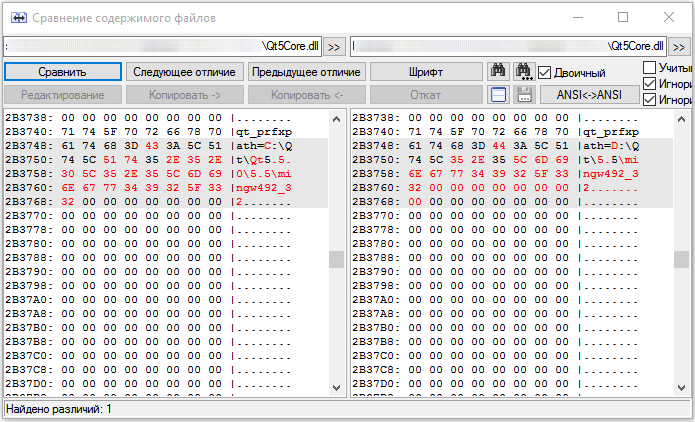Click offset 2B3760 in left pane

pyautogui.click(x=29, y=188)
